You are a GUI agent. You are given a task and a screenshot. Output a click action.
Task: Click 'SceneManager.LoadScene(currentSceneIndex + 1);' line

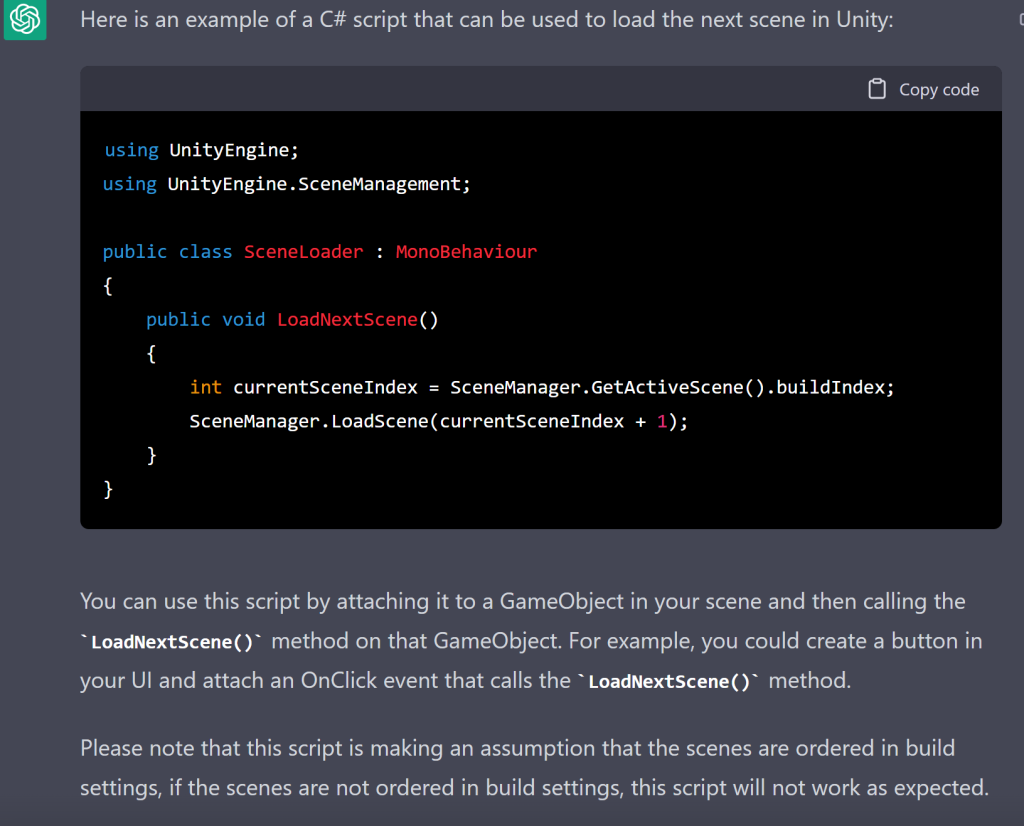tap(439, 422)
